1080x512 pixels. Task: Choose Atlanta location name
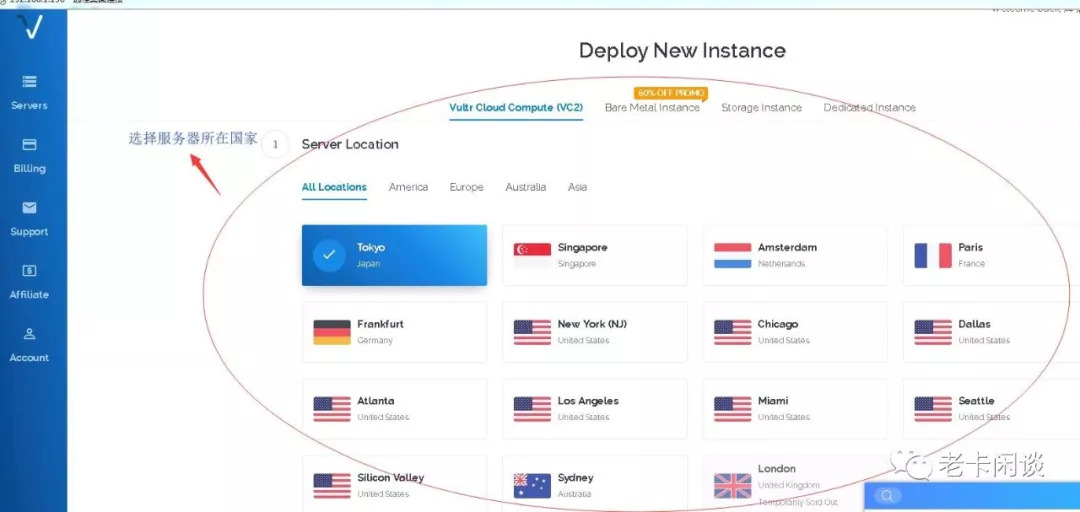(375, 401)
